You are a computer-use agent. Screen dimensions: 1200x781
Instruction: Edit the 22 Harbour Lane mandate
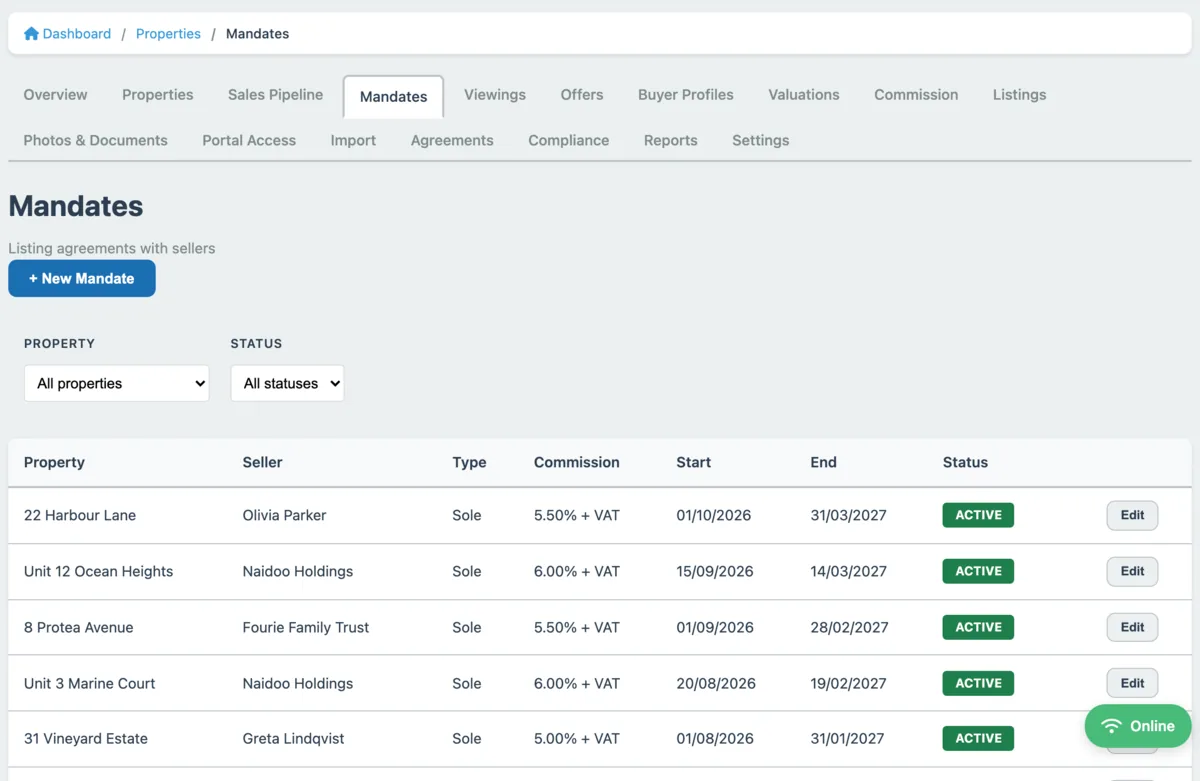[x=1132, y=516]
